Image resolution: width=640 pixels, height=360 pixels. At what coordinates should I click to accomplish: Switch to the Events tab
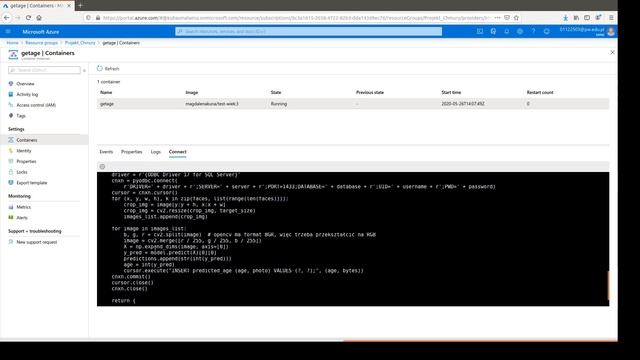click(x=106, y=152)
